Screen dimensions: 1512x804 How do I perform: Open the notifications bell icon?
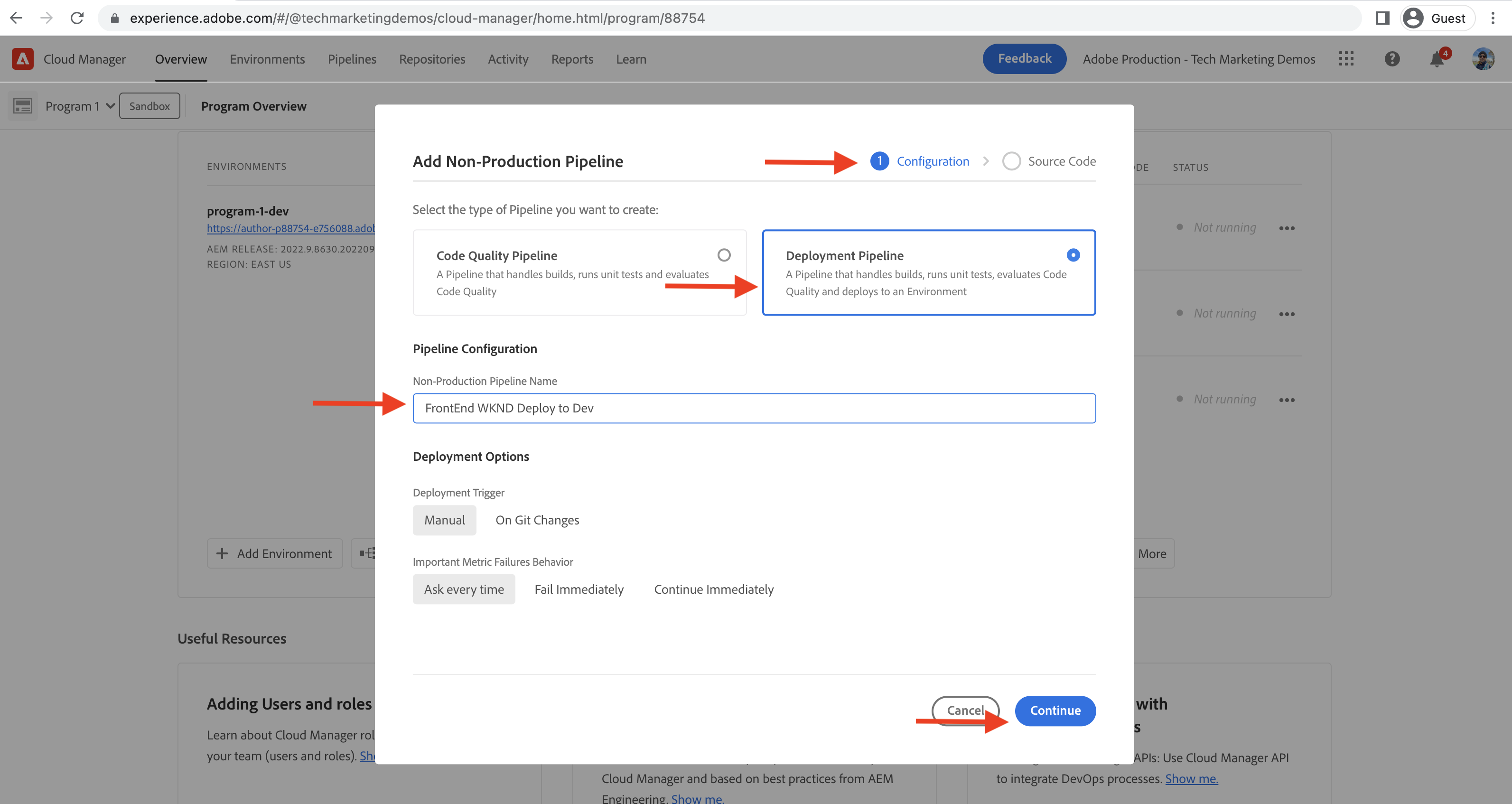pyautogui.click(x=1437, y=59)
